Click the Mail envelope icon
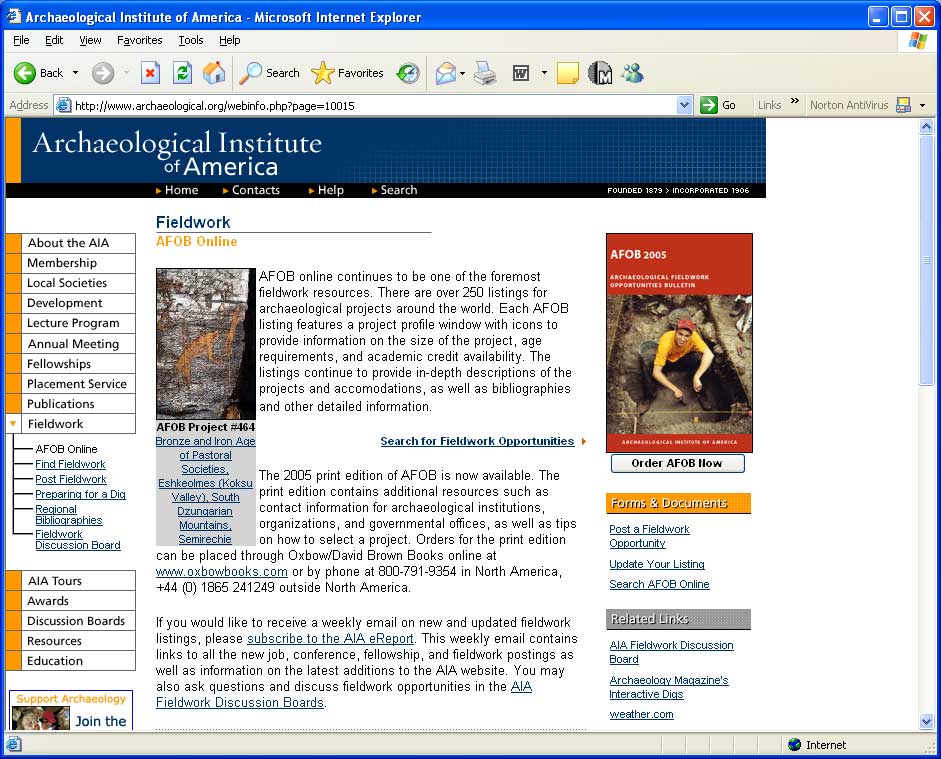 (446, 73)
